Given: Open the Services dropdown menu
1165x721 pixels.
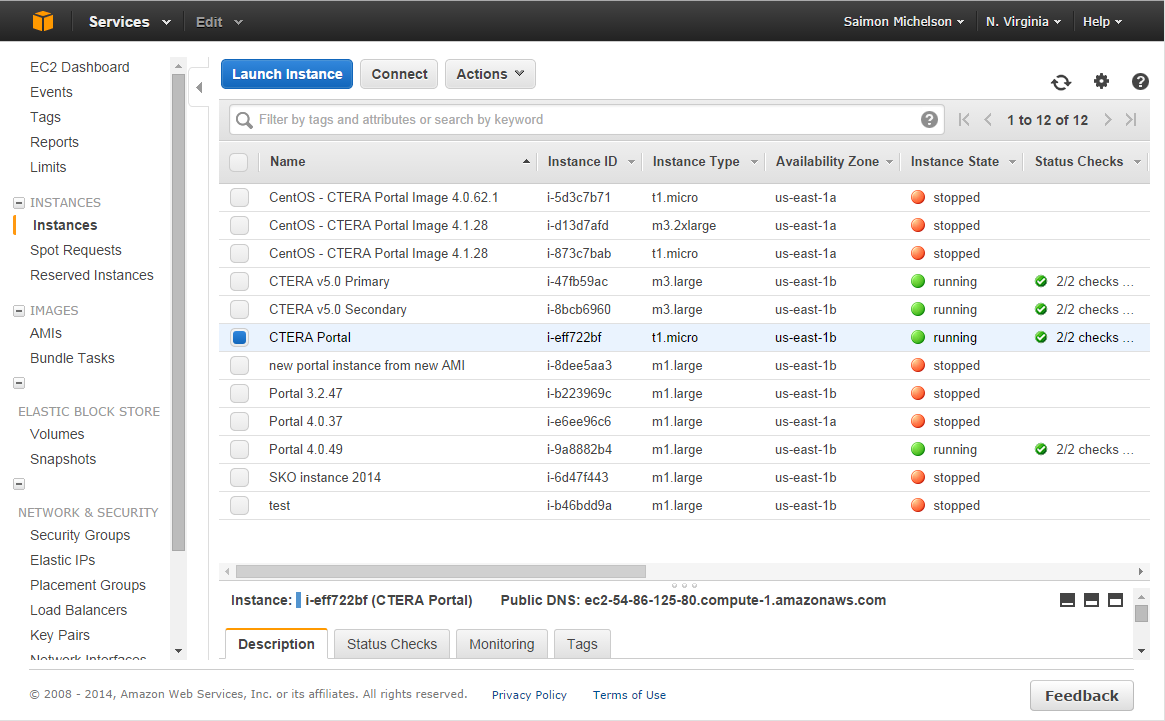Looking at the screenshot, I should (129, 22).
